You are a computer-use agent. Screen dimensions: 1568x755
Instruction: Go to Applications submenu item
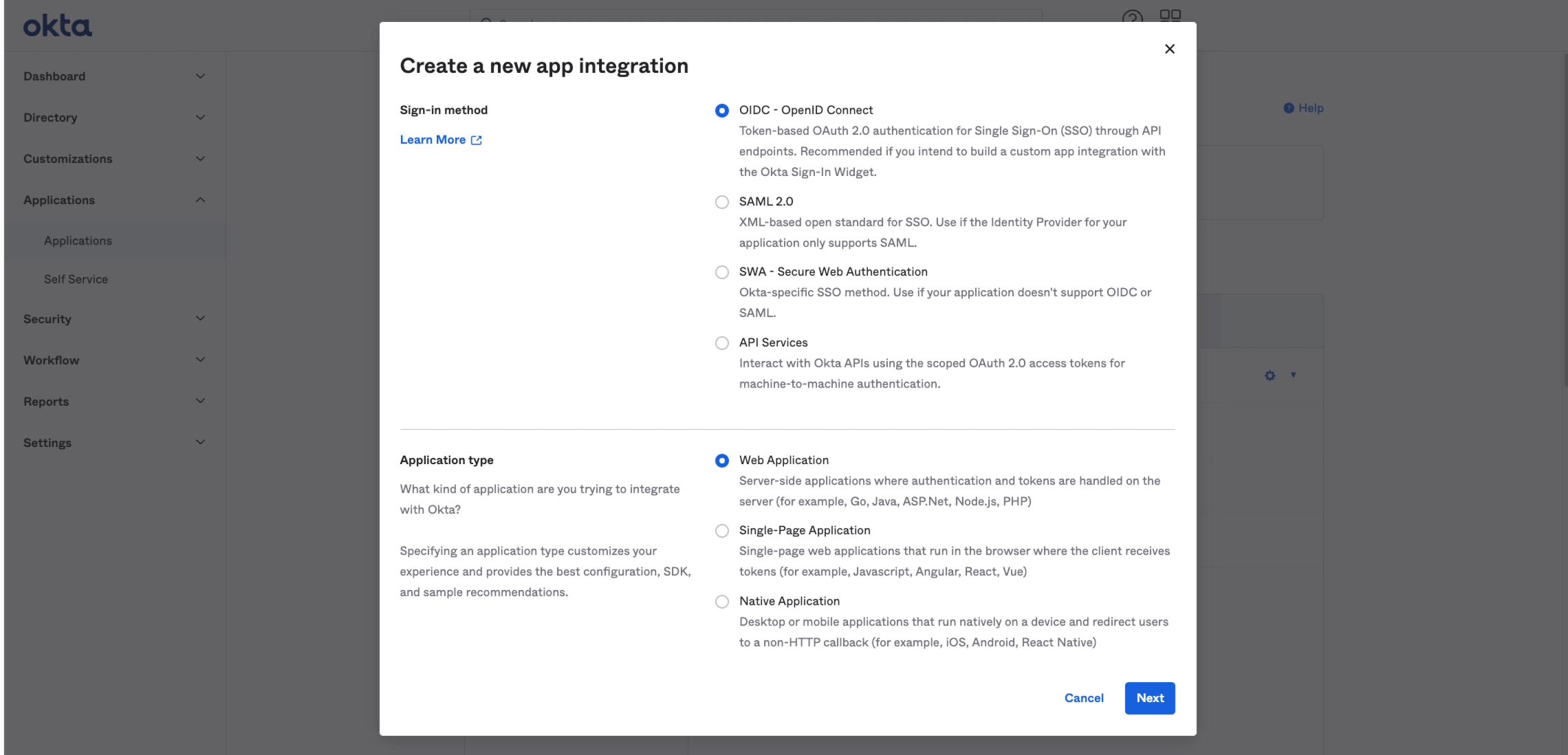(78, 241)
